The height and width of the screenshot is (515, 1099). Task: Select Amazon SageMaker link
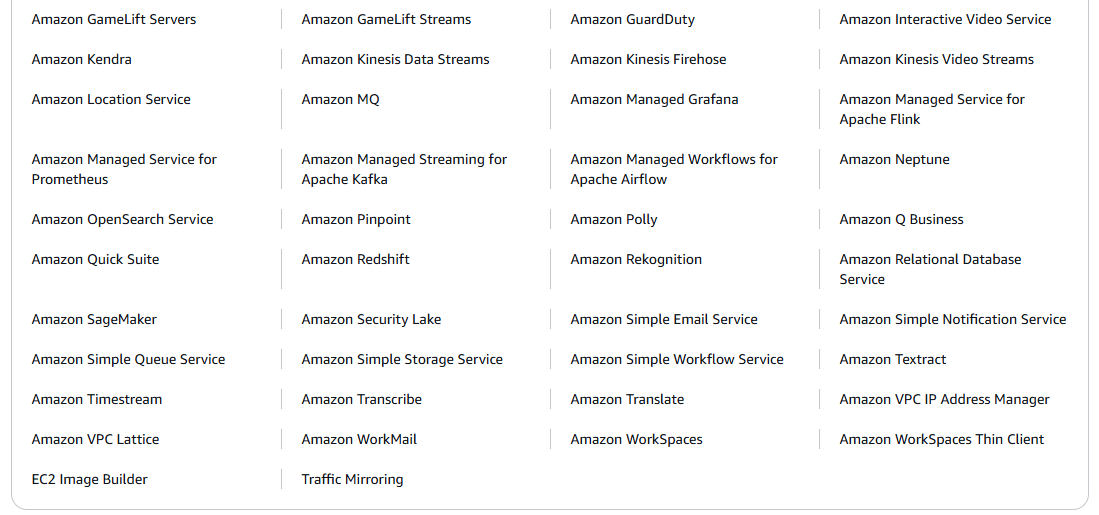[x=94, y=319]
